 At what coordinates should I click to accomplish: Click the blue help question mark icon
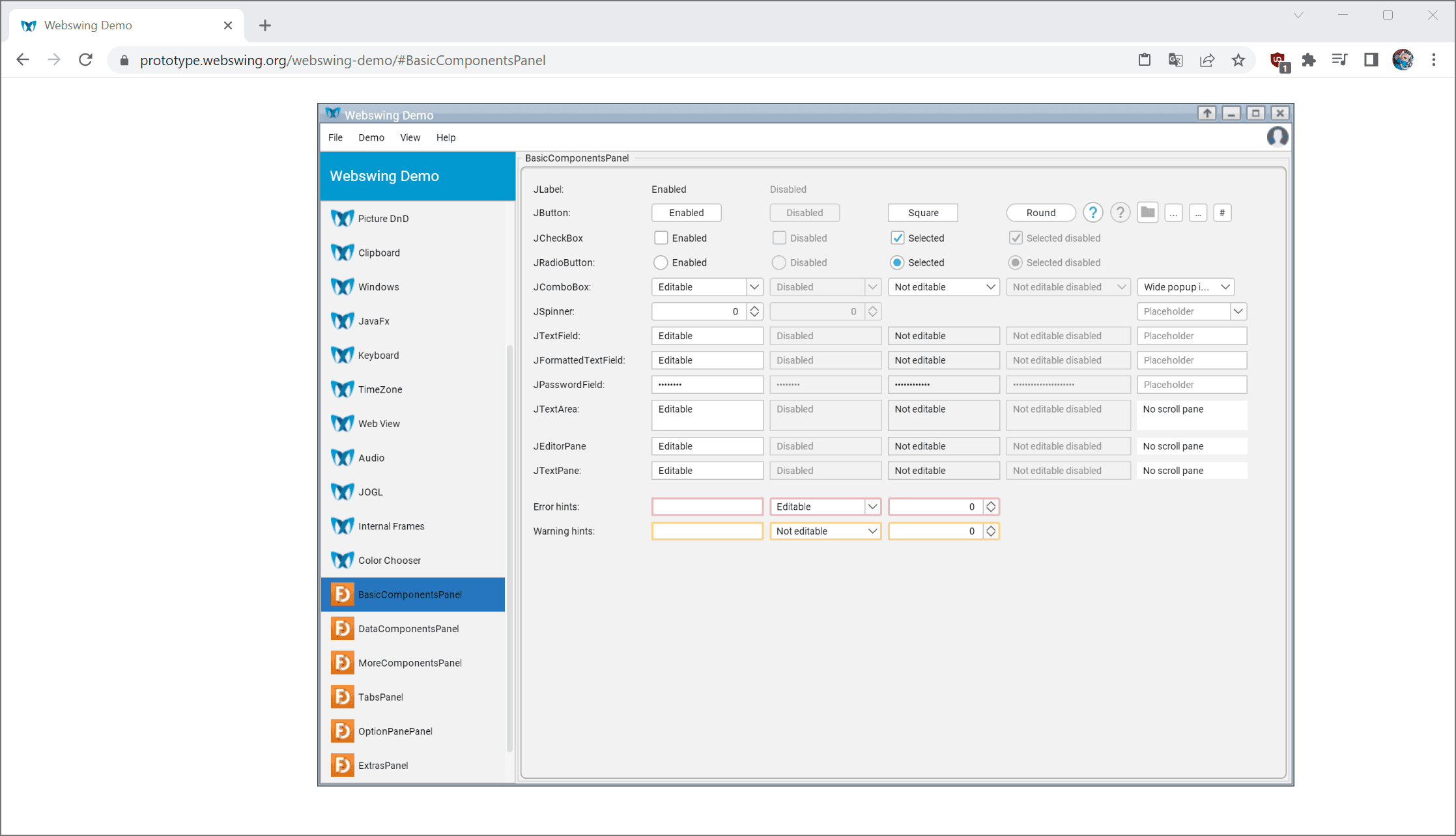[1093, 212]
